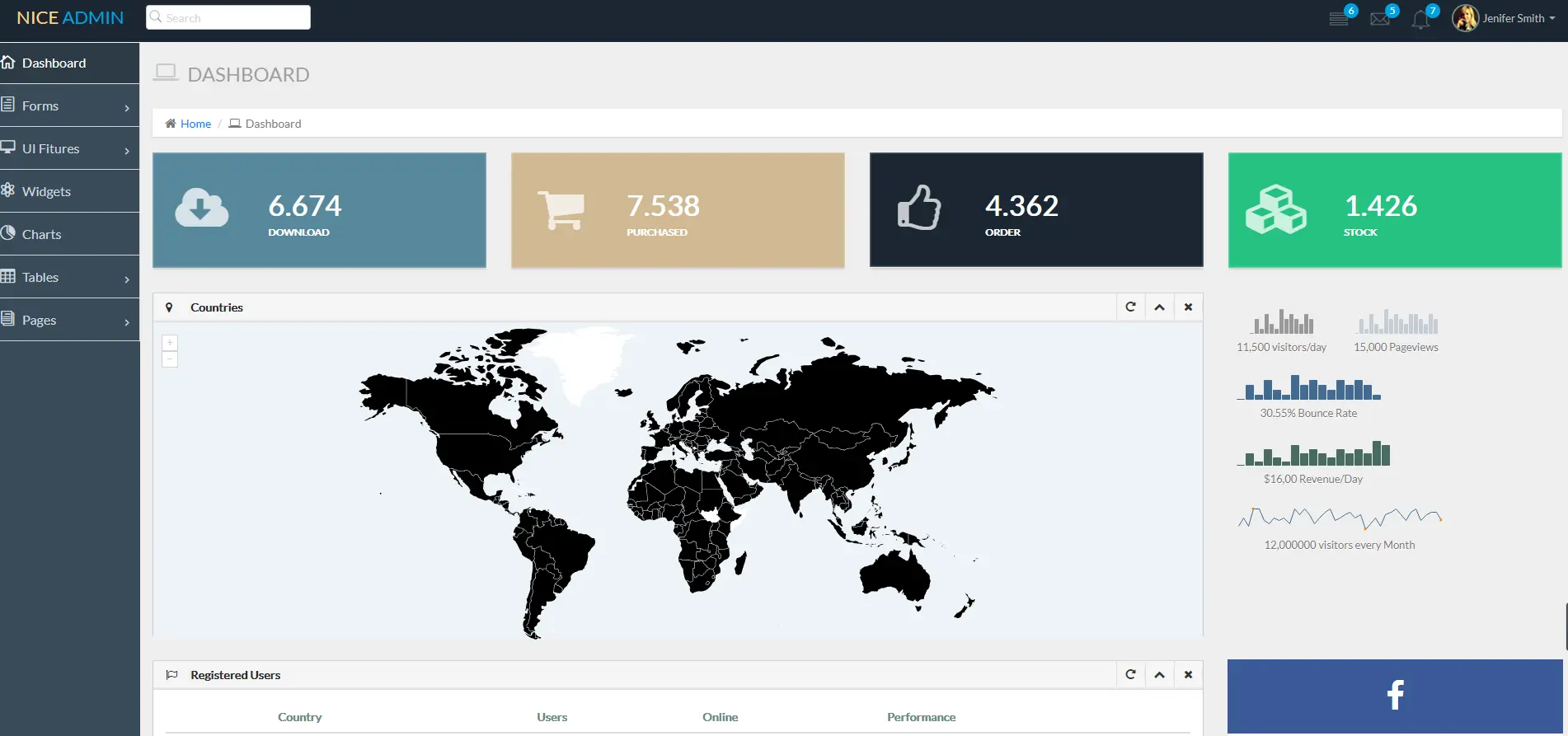Click the thumbs up order icon
1568x736 pixels.
pos(919,207)
